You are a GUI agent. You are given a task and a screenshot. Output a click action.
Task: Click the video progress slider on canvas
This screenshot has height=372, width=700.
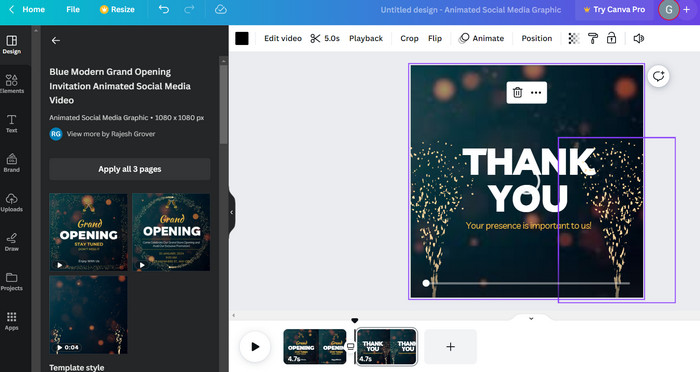pos(527,283)
